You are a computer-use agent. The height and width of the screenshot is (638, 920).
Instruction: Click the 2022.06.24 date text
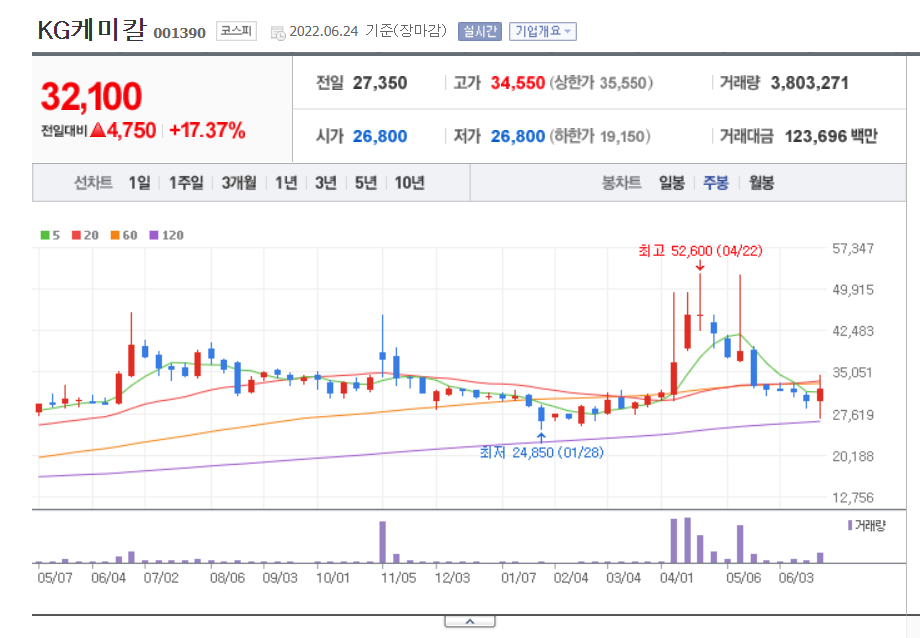[x=324, y=32]
